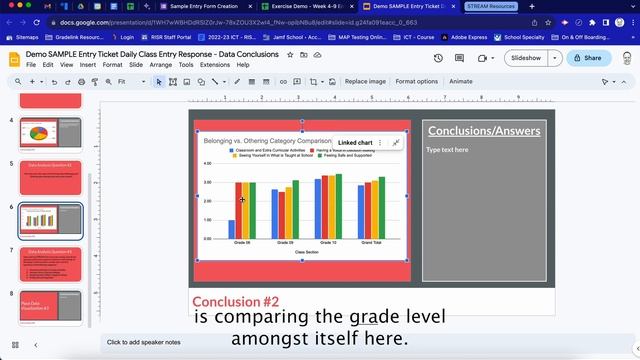Open the Slideshow options dropdown arrow

[555, 58]
